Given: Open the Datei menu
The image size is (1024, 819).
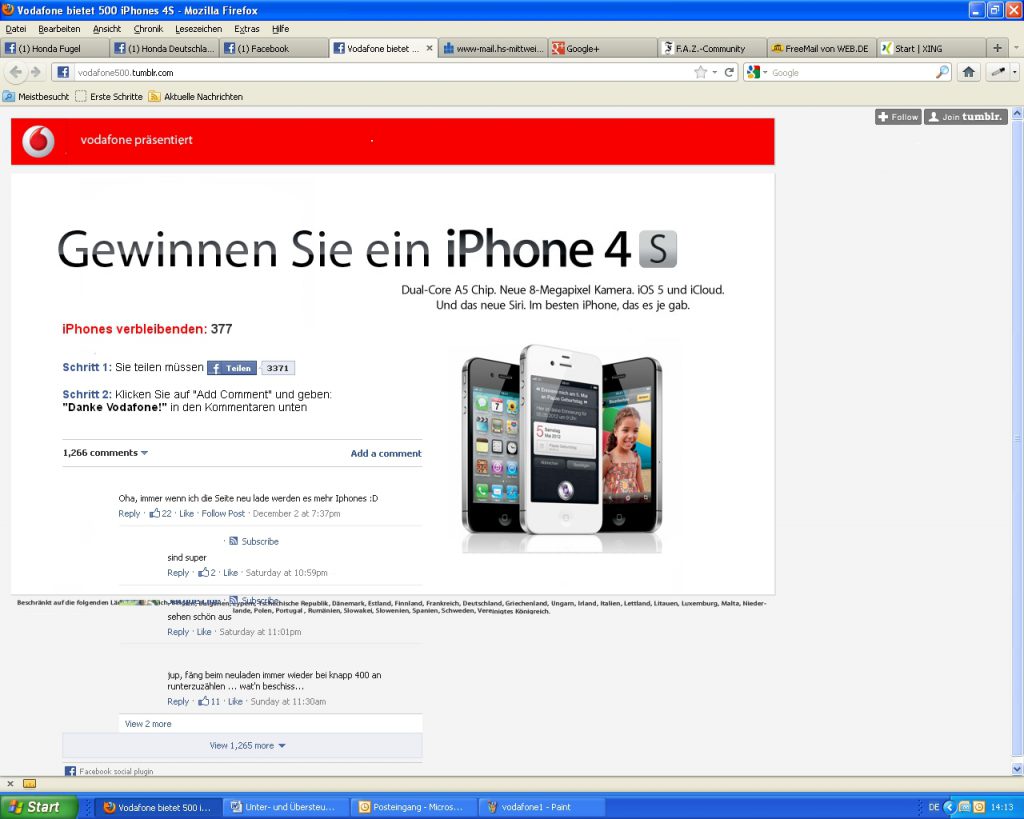Looking at the screenshot, I should click(16, 29).
